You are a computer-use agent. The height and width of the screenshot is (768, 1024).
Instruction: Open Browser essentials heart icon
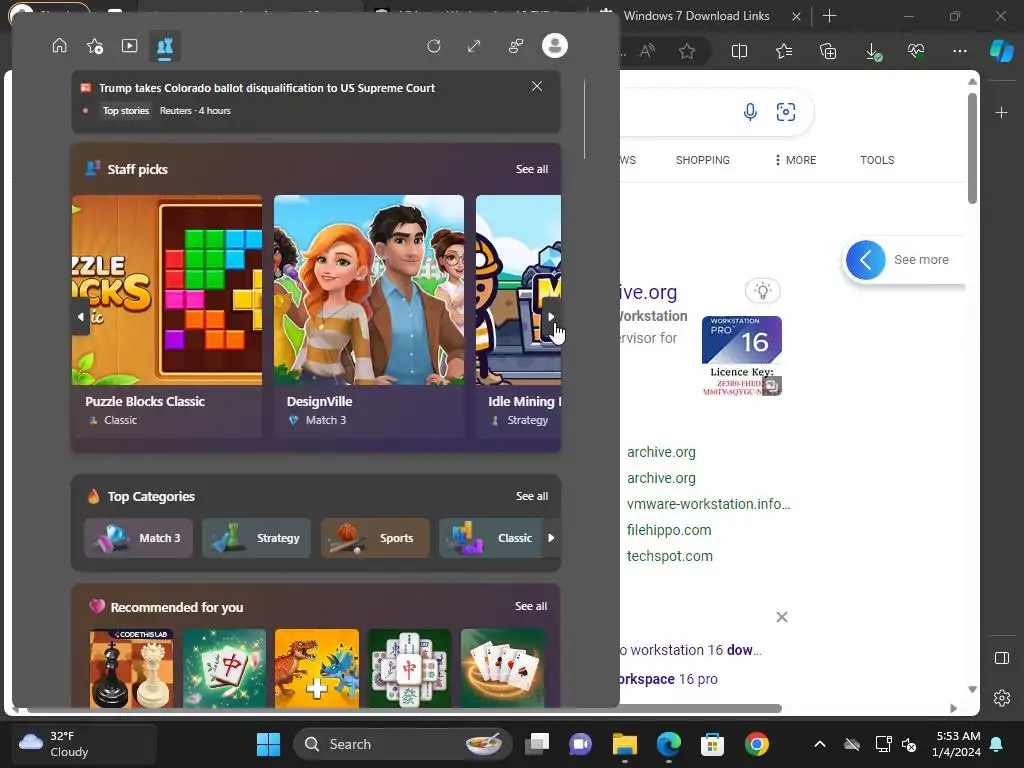click(916, 51)
